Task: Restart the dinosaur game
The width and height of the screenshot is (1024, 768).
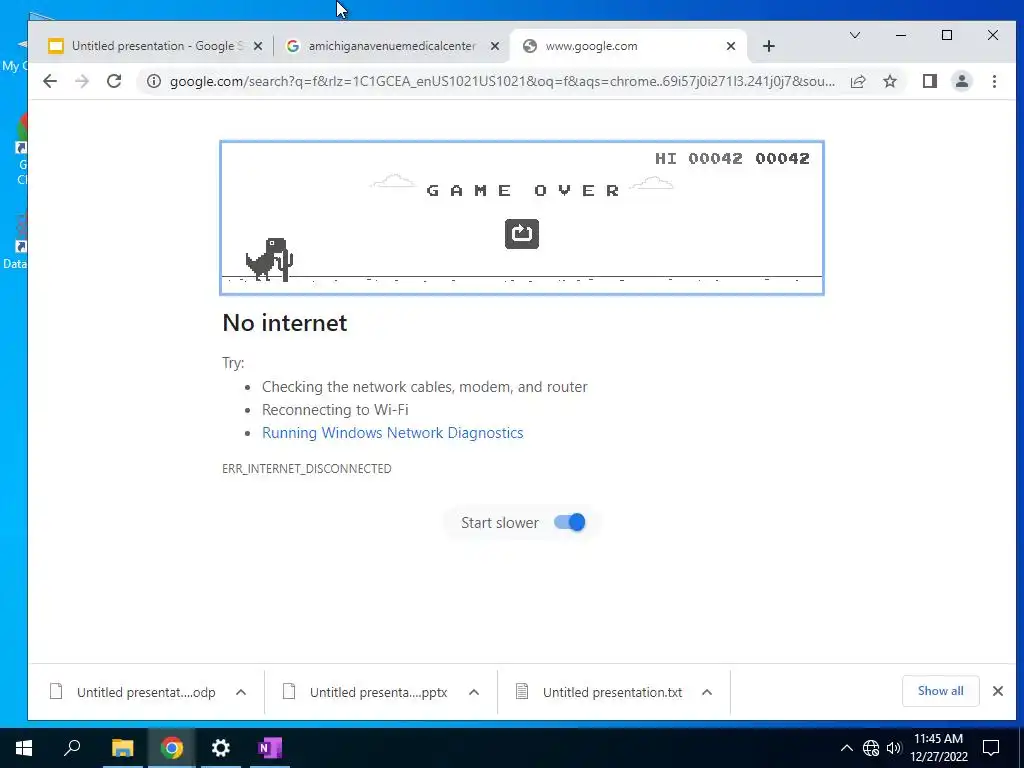Action: (x=522, y=234)
